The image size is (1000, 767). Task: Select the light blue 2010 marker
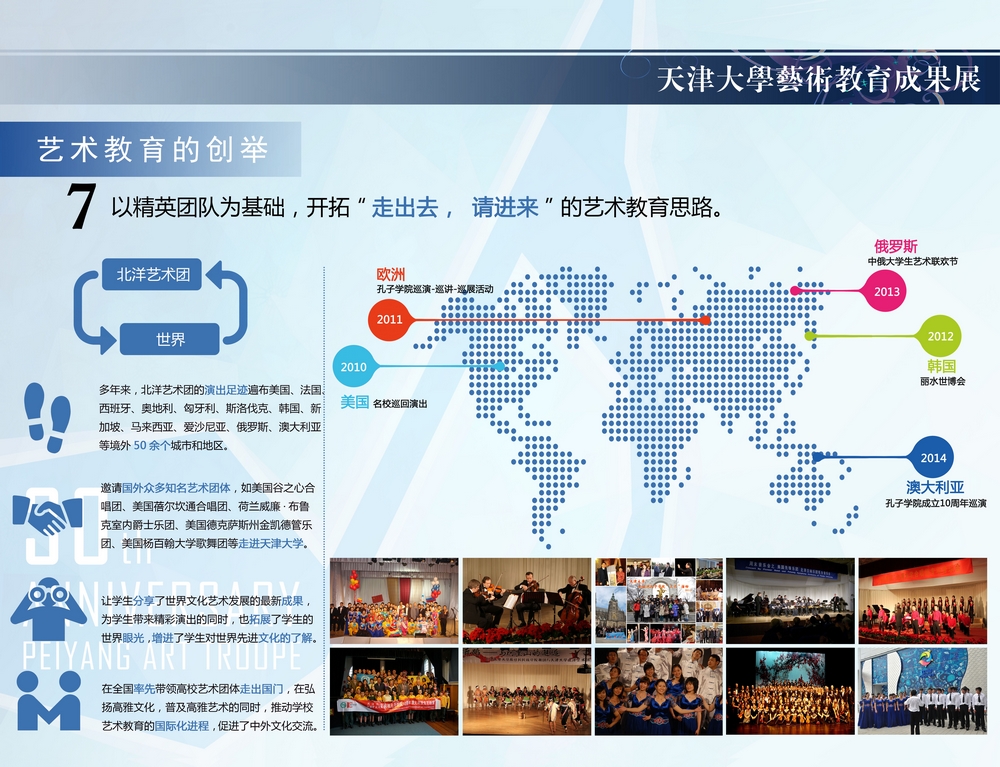[x=353, y=367]
